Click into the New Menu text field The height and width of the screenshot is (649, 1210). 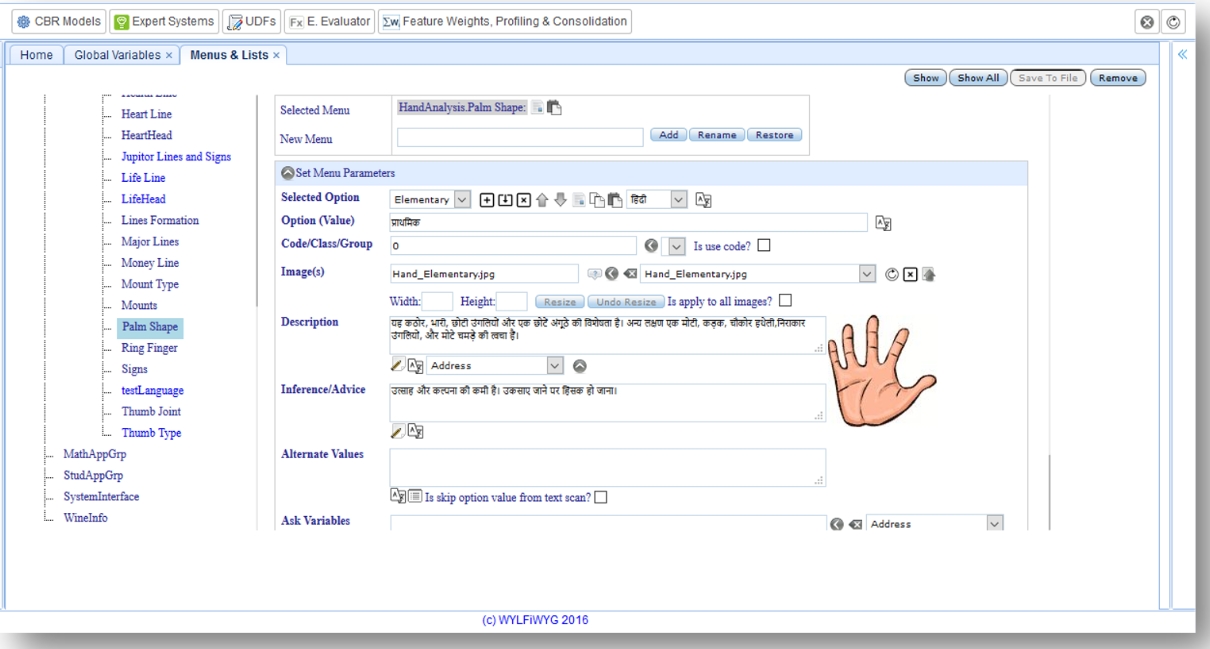pos(520,137)
